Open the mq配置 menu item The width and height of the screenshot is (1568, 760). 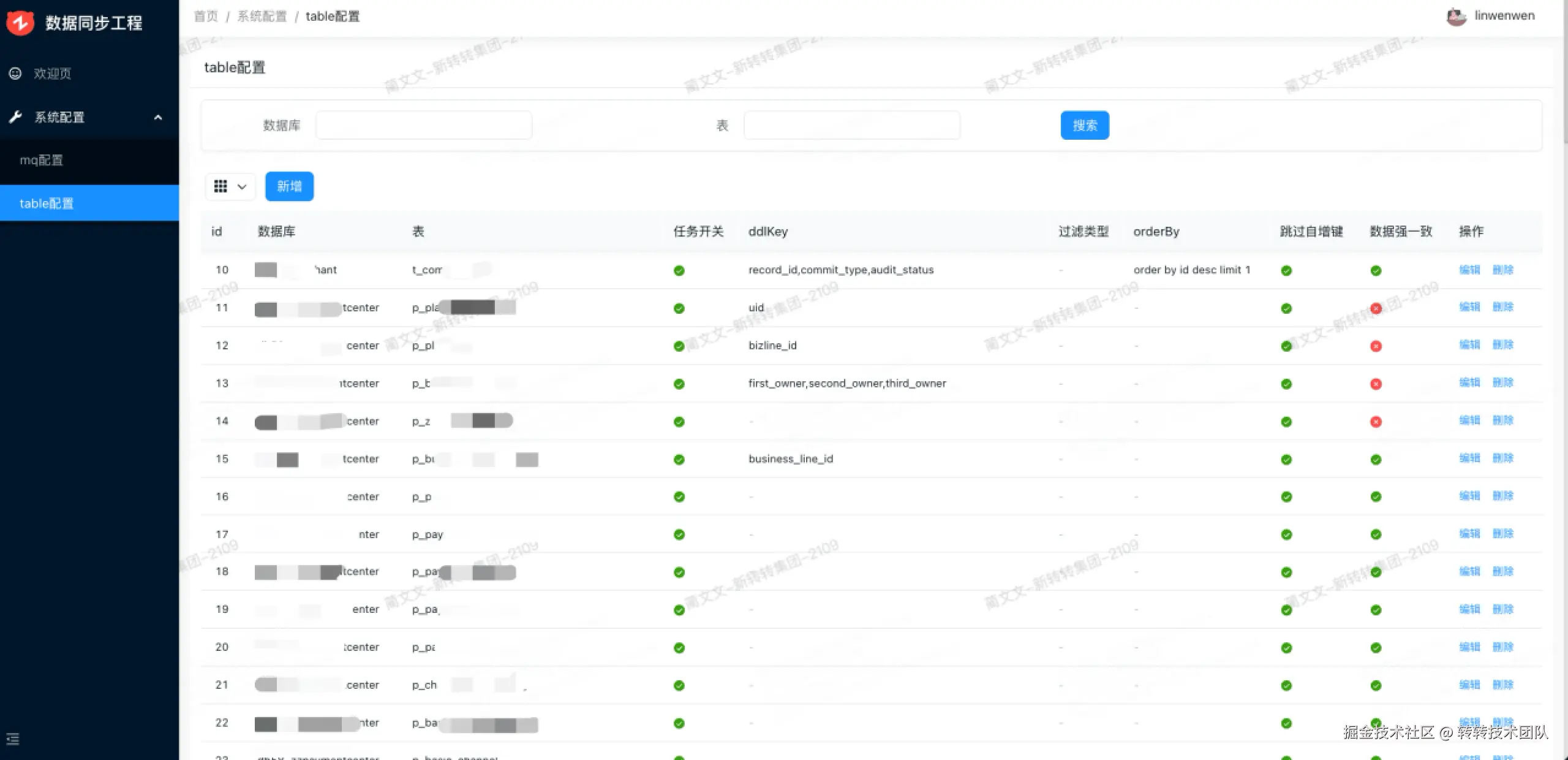[42, 160]
